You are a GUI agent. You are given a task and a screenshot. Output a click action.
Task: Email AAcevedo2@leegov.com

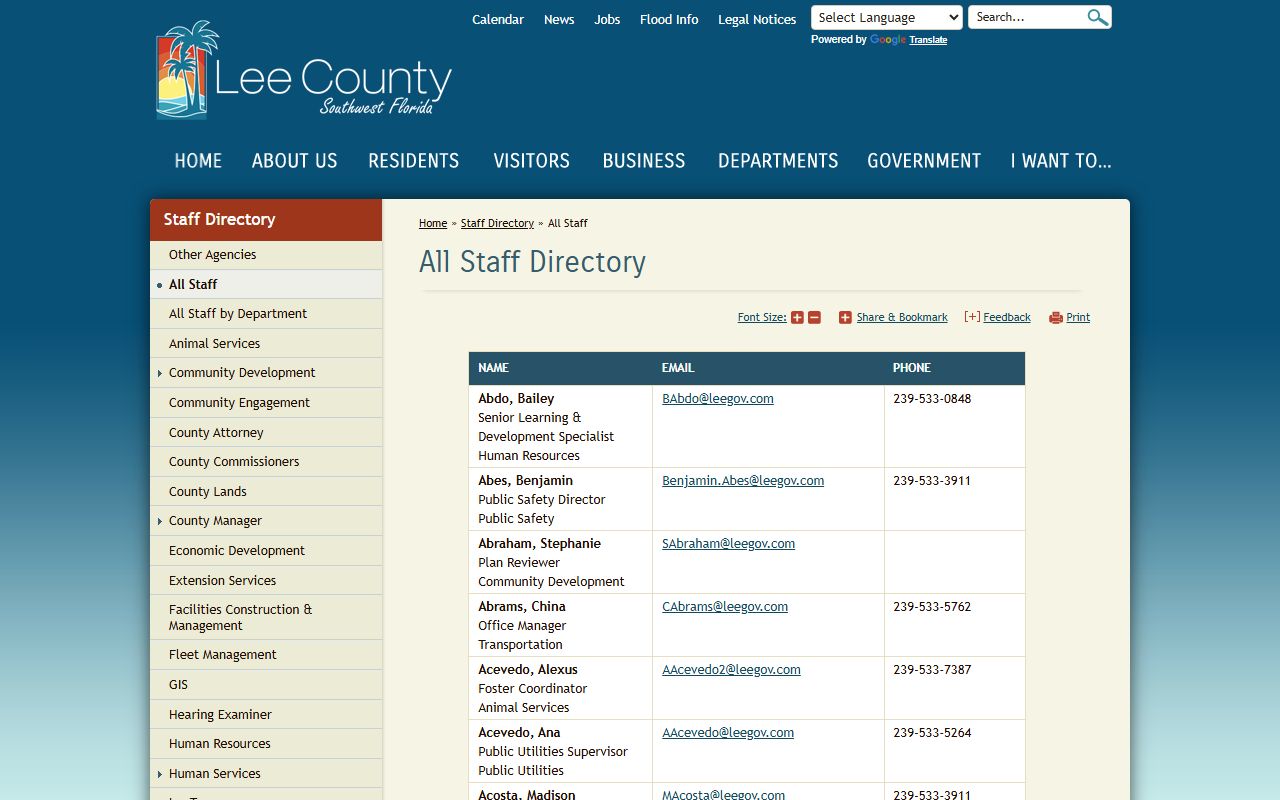click(x=731, y=669)
